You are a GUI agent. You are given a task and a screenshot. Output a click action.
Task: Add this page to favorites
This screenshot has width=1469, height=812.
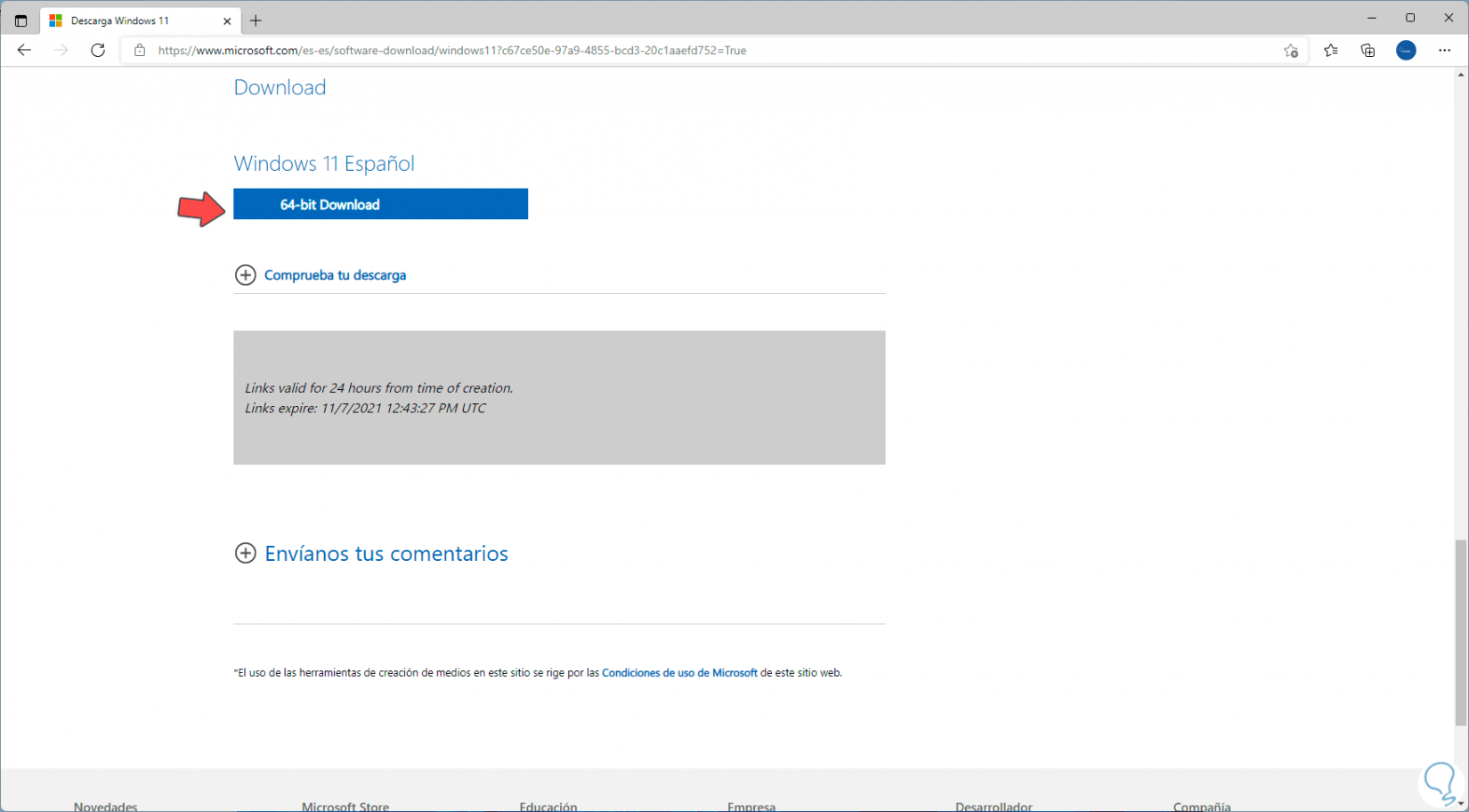(1291, 51)
